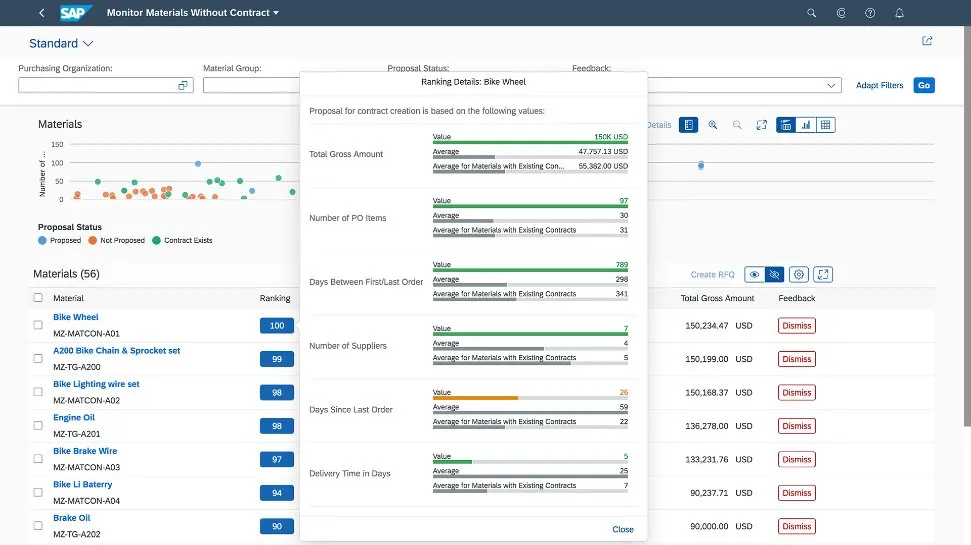Open the A200 Bike Chain & Sprocket set link
Screen dimensions: 971x545
[116, 351]
